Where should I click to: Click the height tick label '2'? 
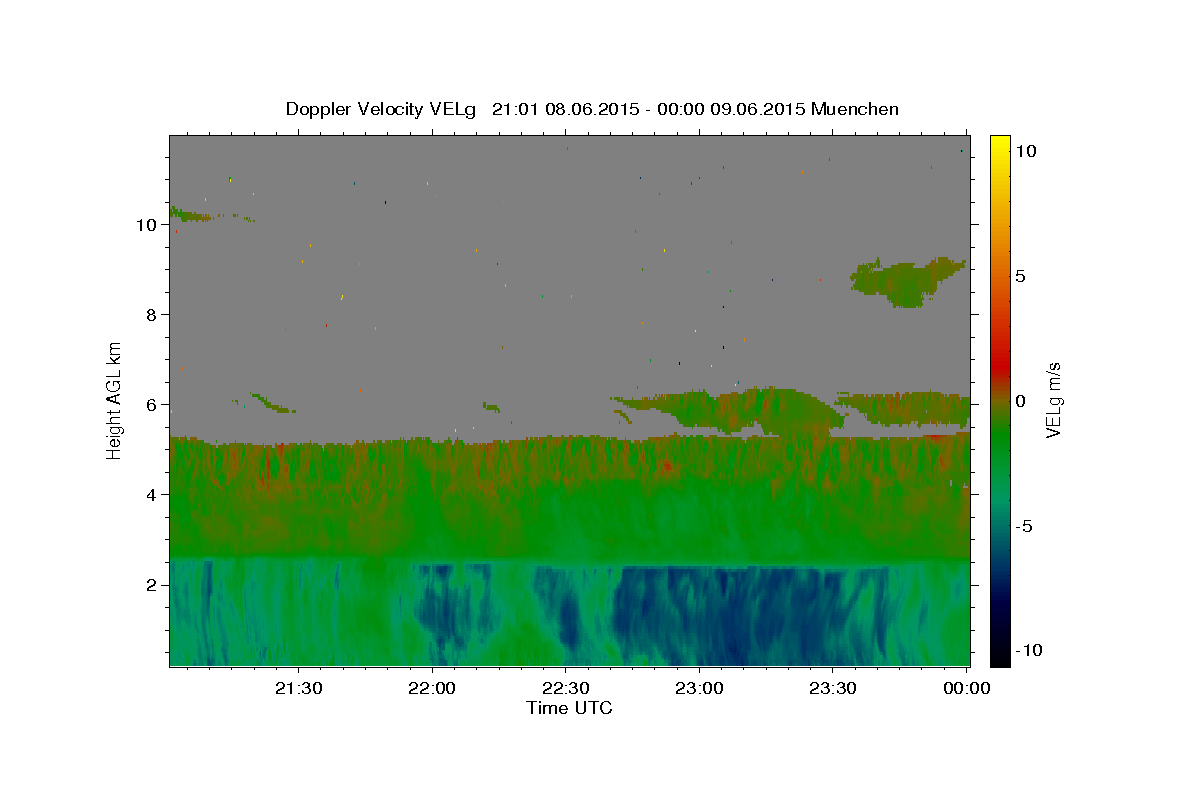(151, 585)
